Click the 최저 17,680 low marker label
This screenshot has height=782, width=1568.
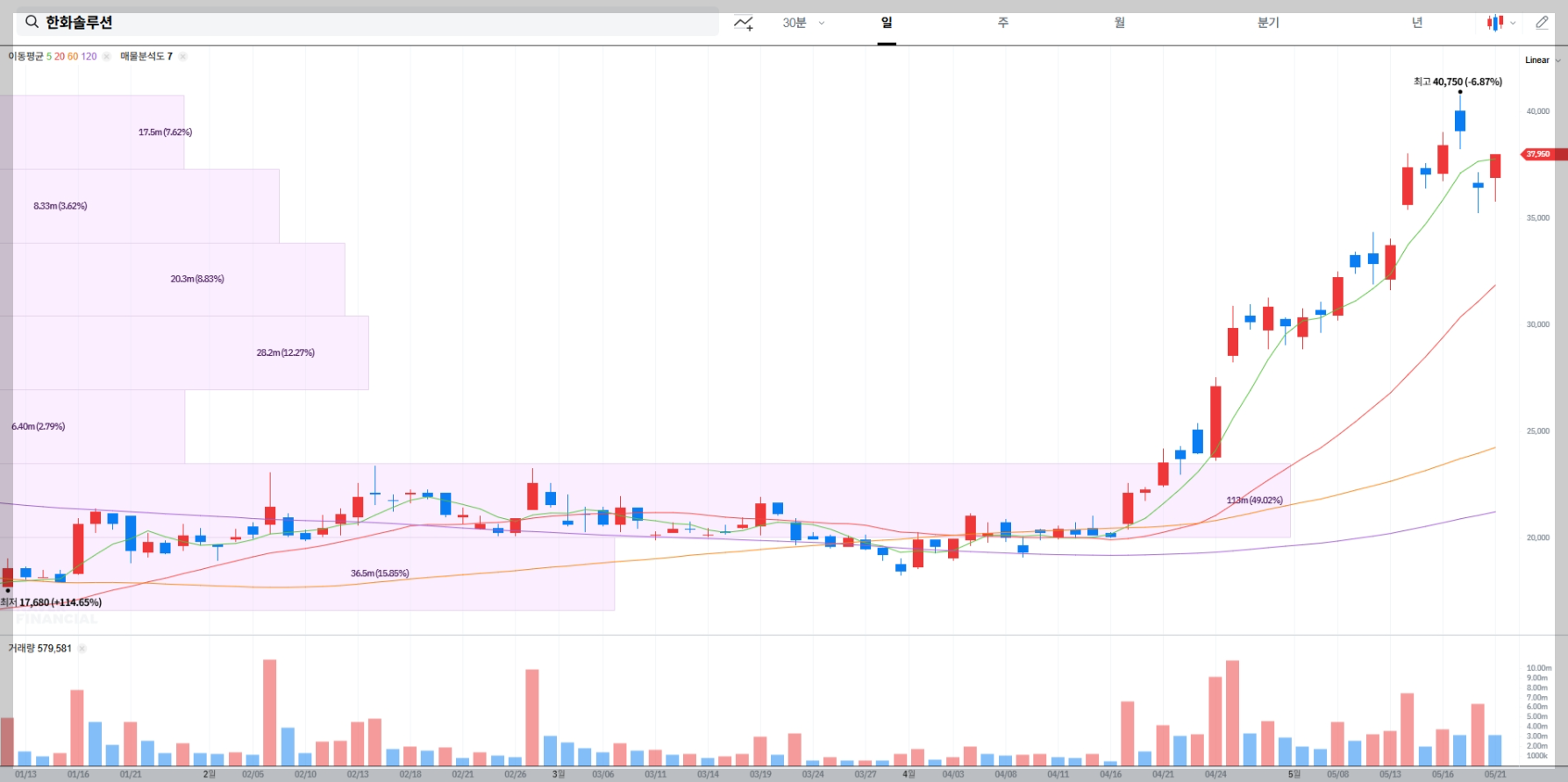click(x=51, y=602)
